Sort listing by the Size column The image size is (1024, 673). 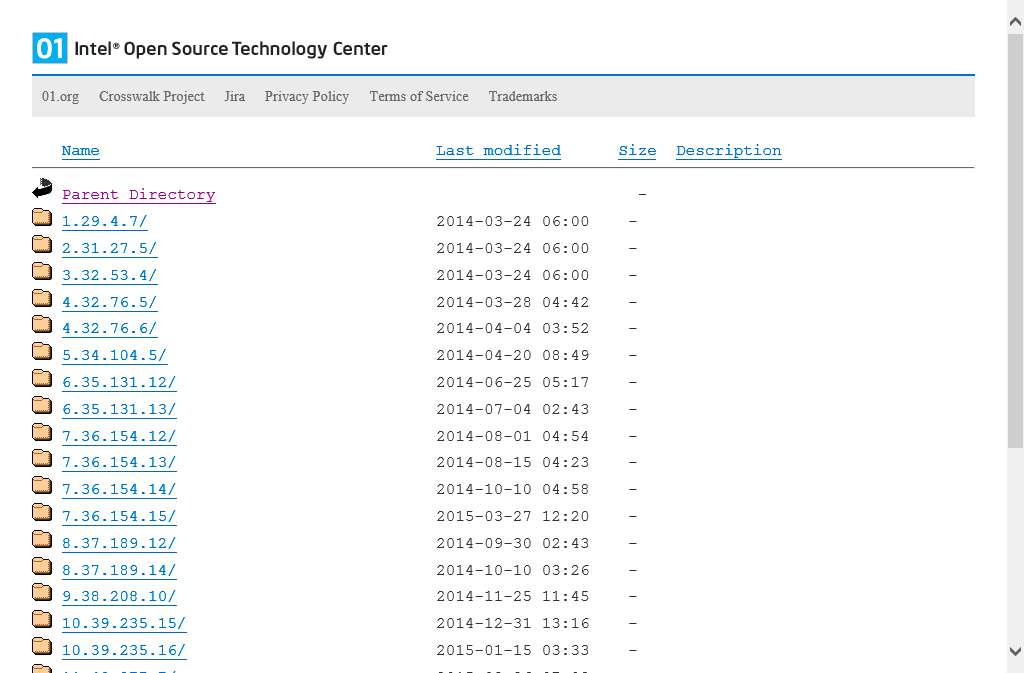point(637,151)
